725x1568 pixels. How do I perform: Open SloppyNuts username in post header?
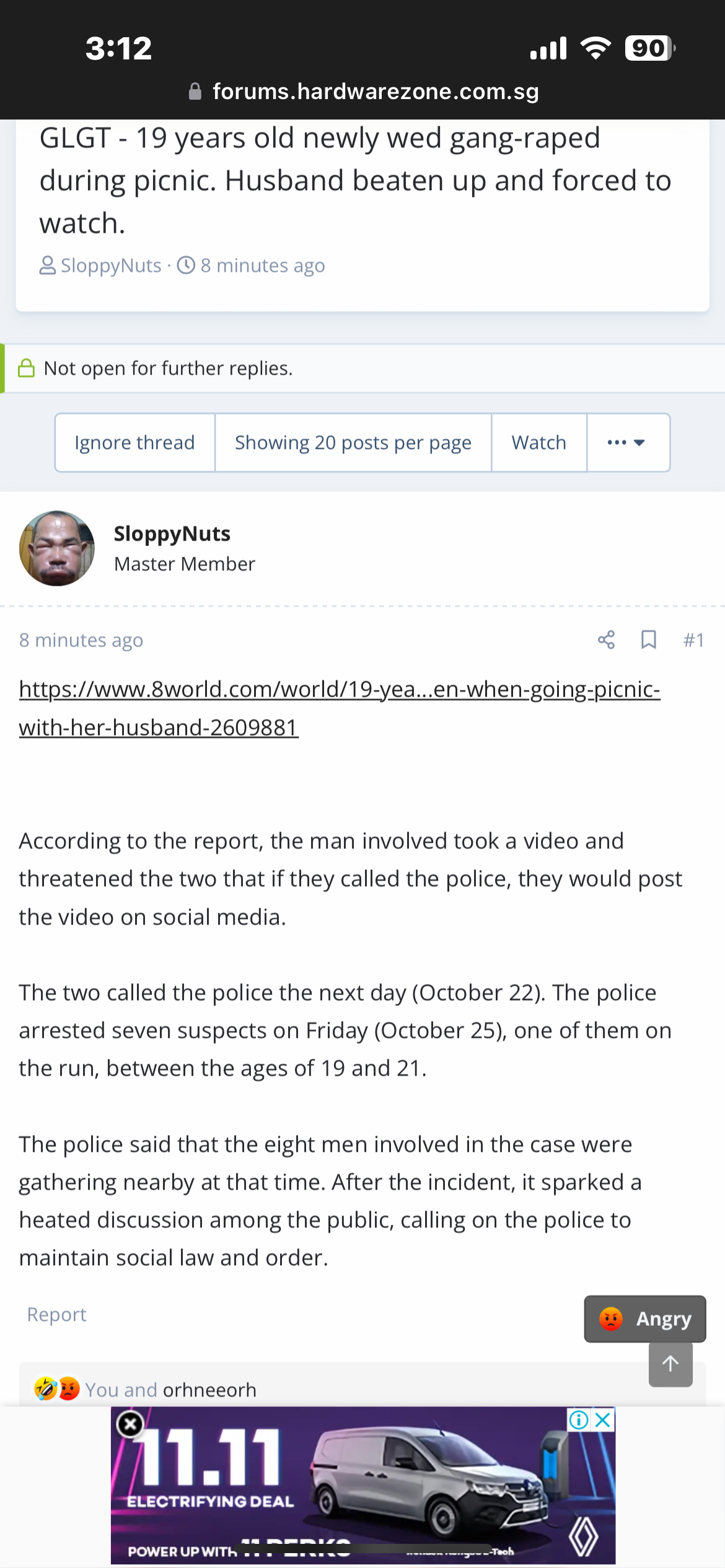[172, 533]
